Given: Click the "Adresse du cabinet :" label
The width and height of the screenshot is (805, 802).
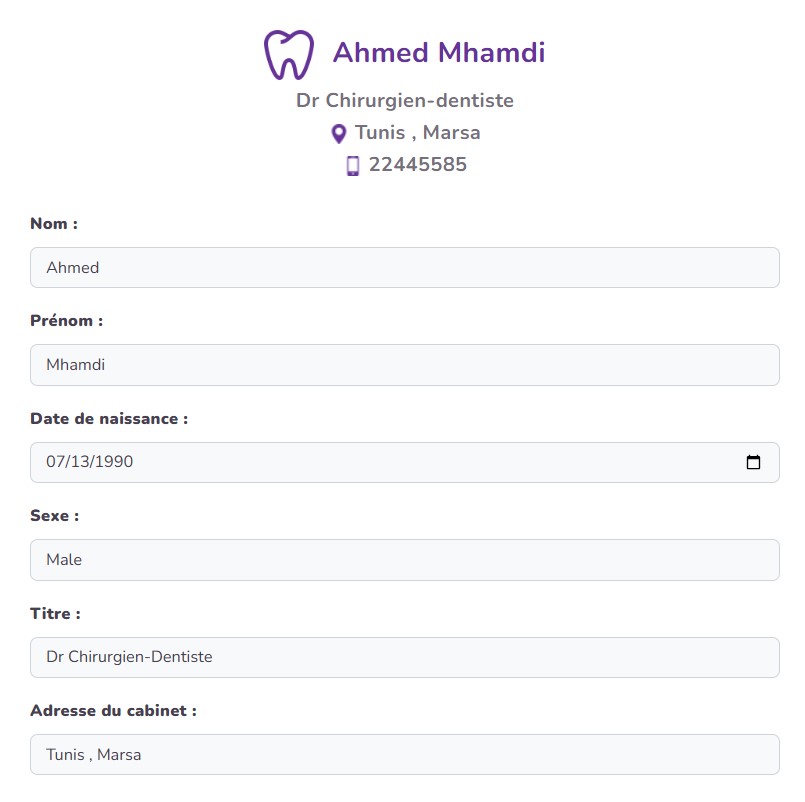Looking at the screenshot, I should tap(113, 711).
